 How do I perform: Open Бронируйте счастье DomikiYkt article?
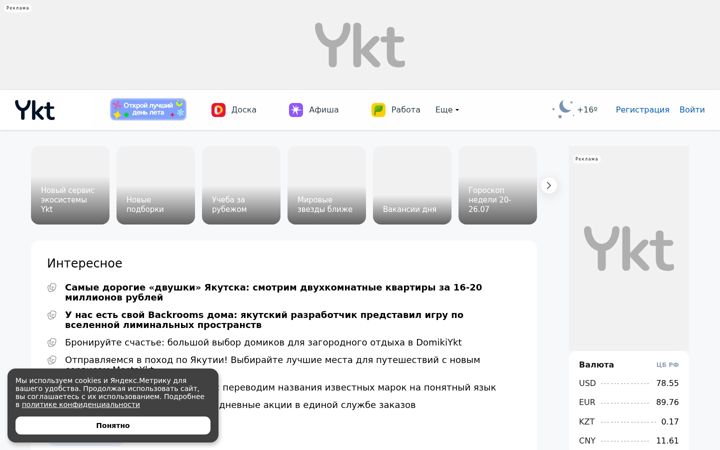pos(263,342)
